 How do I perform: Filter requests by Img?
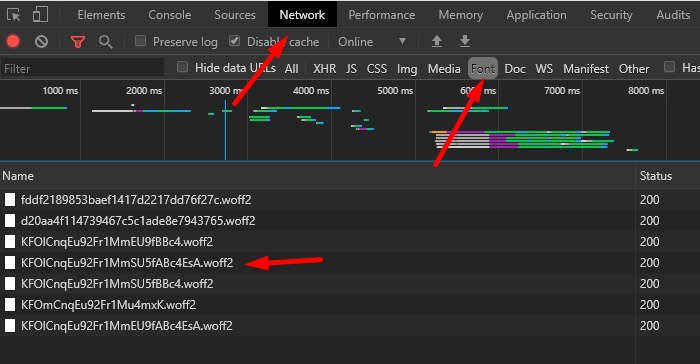point(407,69)
